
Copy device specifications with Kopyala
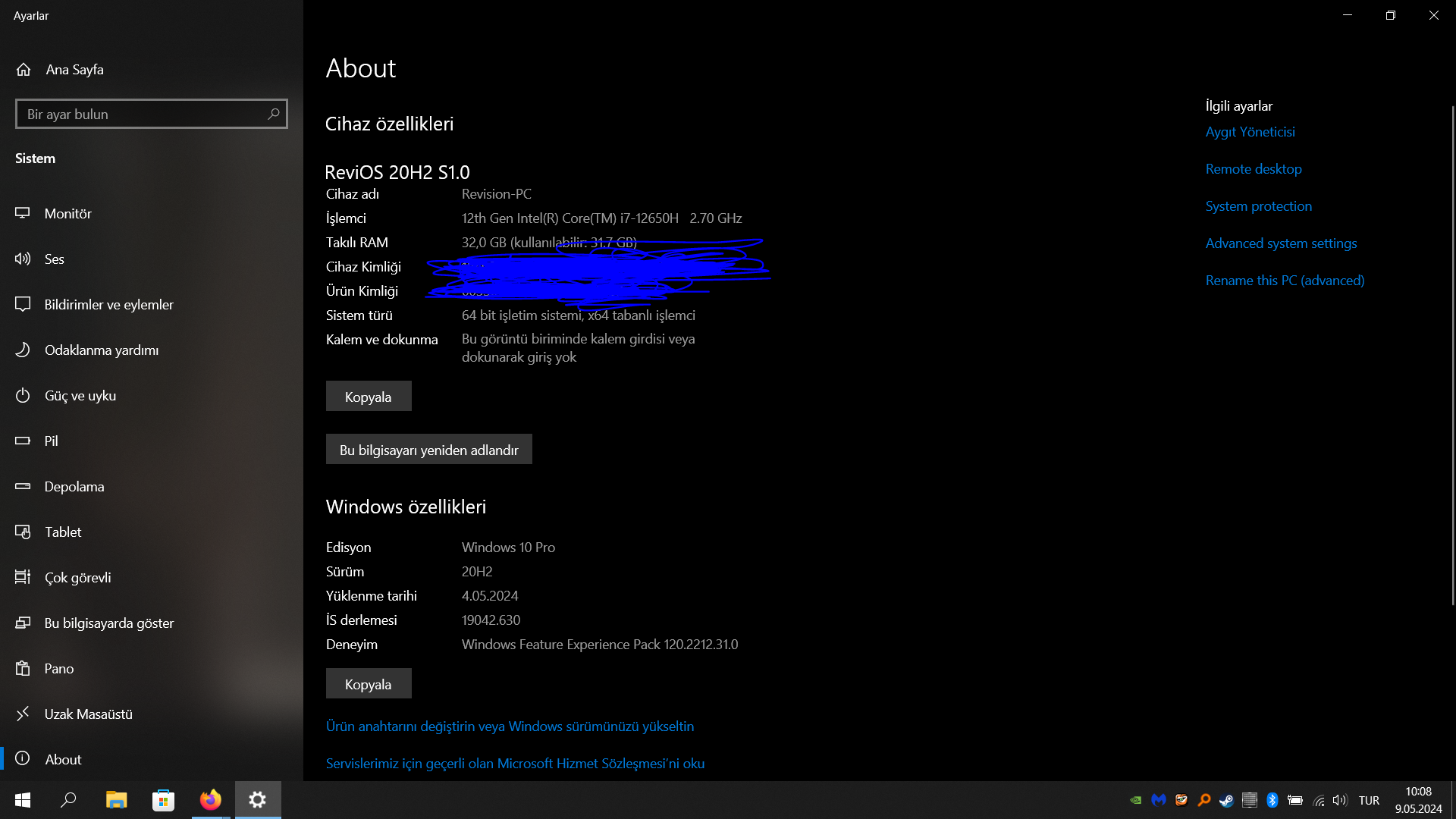369,397
